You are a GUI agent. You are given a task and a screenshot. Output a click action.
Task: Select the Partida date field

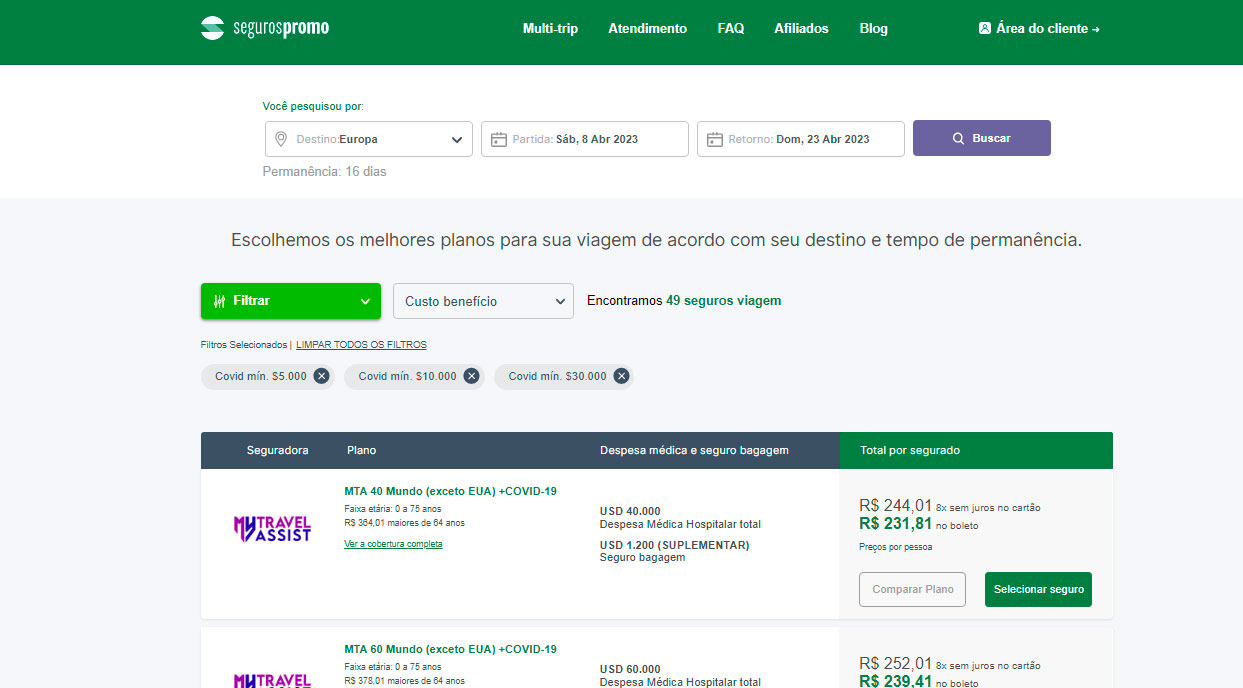point(585,139)
